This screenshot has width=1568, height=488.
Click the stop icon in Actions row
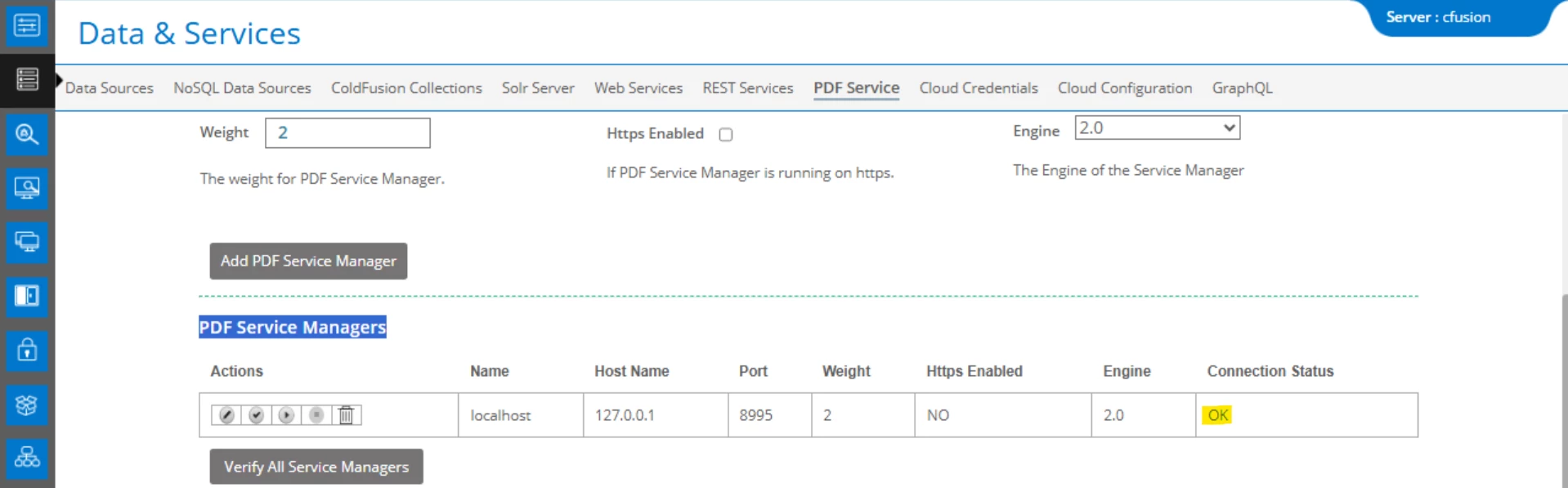click(x=316, y=415)
